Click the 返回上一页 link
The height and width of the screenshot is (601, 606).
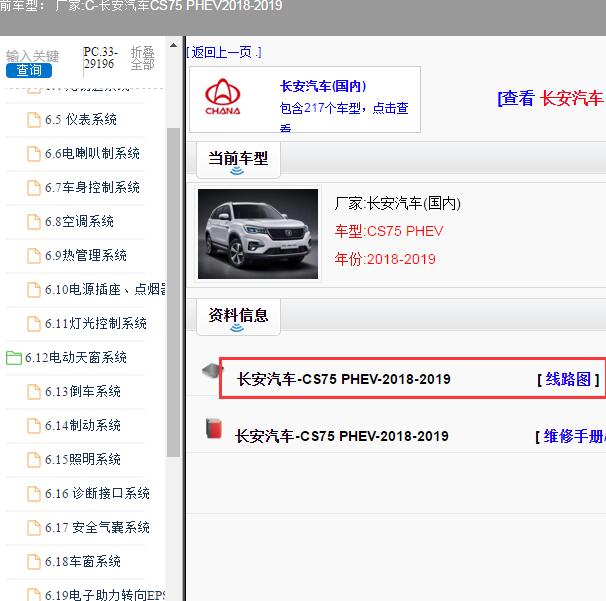224,52
